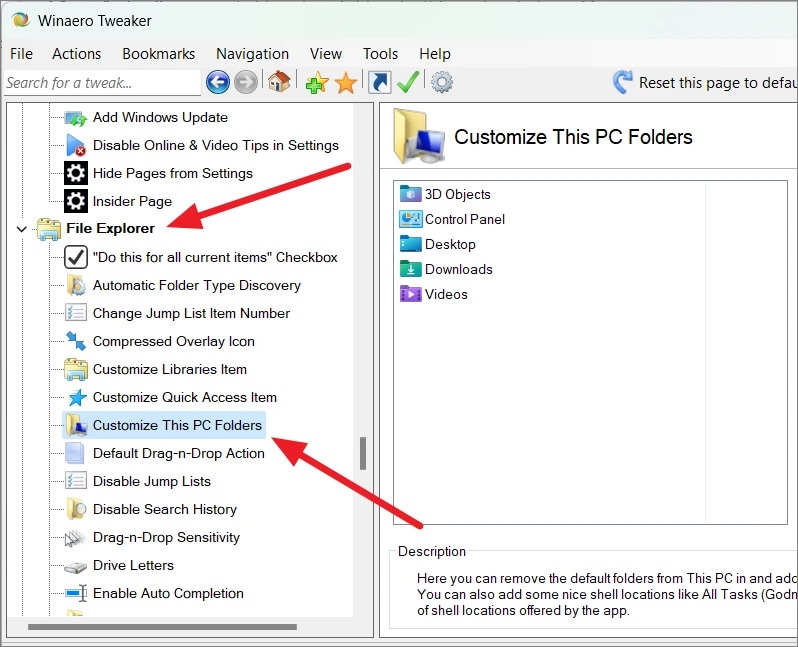Click the Enable Auto Completion icon
This screenshot has height=647, width=798.
click(76, 594)
